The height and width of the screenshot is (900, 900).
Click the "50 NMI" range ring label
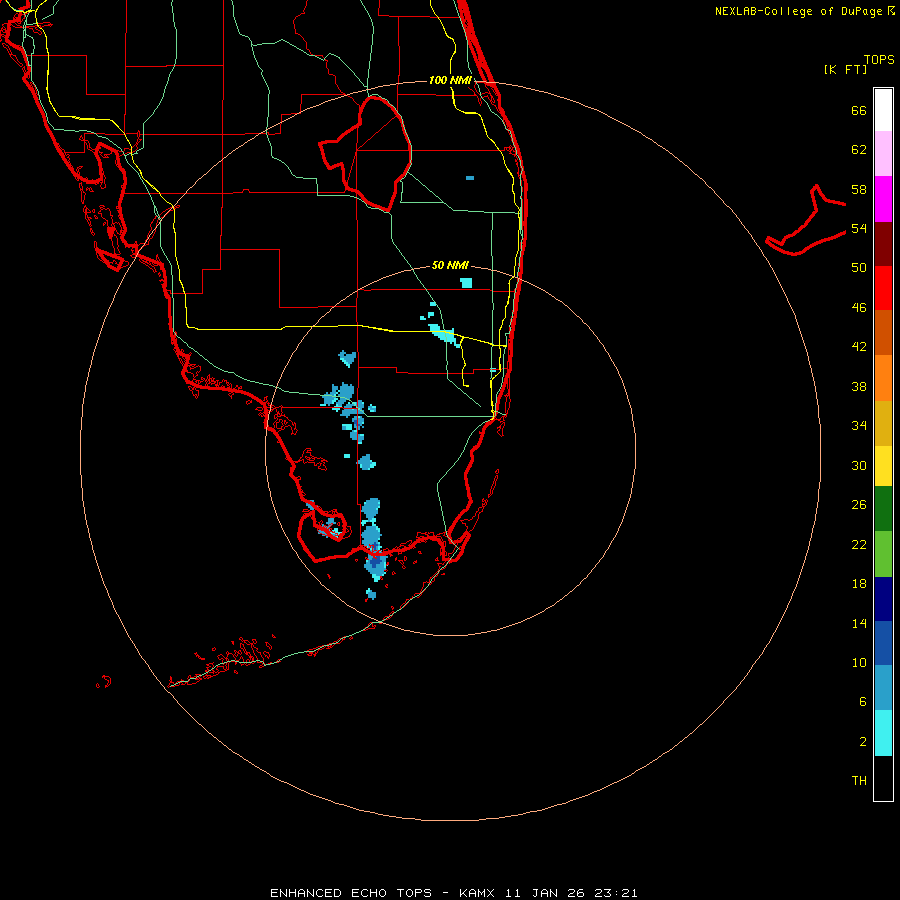pyautogui.click(x=450, y=265)
